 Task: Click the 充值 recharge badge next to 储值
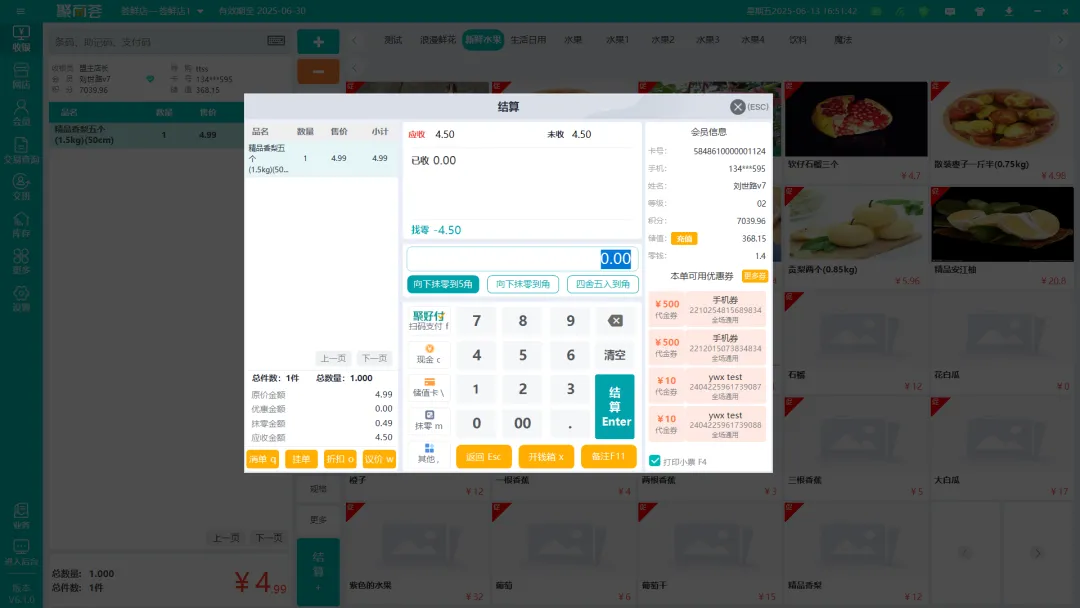coord(684,239)
